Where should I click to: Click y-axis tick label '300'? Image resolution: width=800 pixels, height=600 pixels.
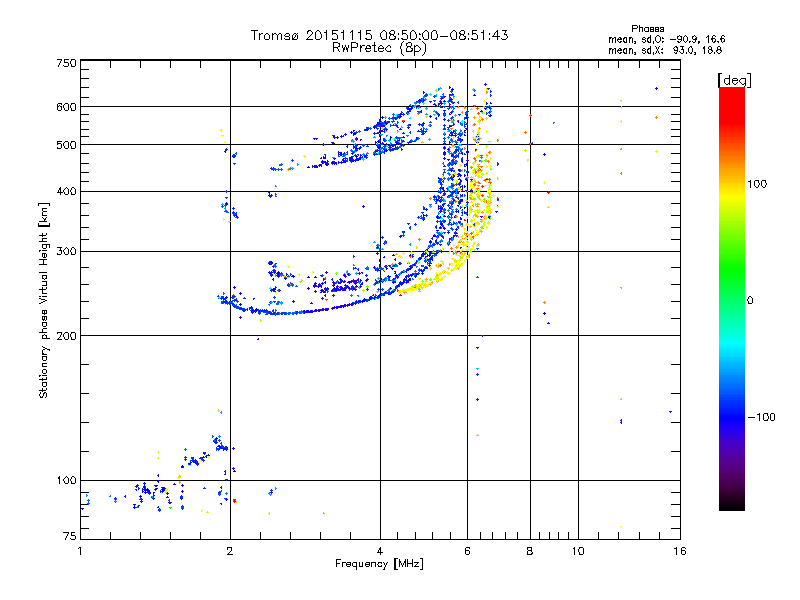click(66, 252)
